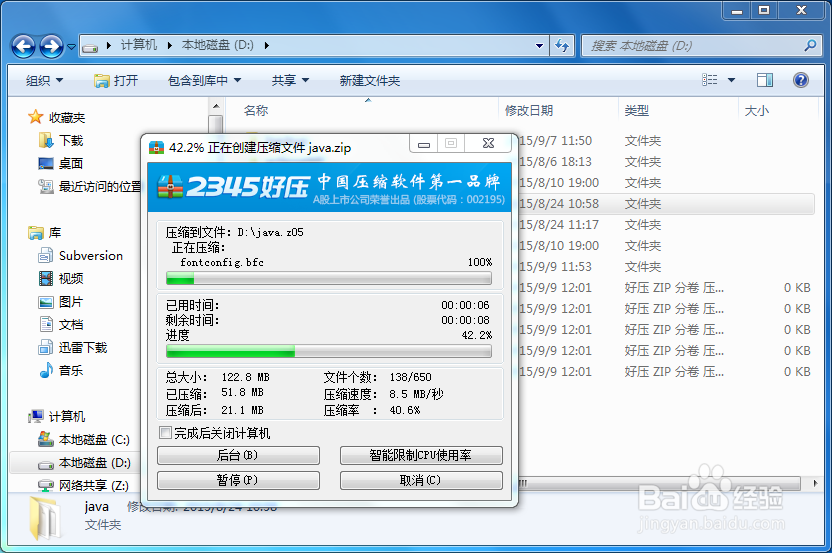
Task: Select the file row dated 15/9/7 11:50
Action: pyautogui.click(x=665, y=141)
